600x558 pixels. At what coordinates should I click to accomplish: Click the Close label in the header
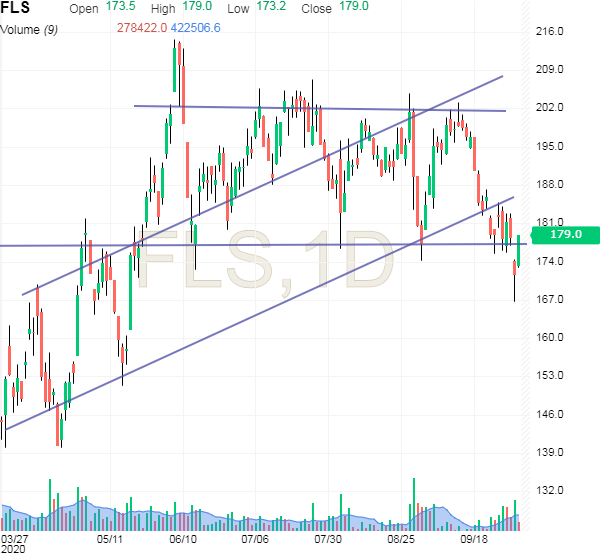(x=316, y=7)
